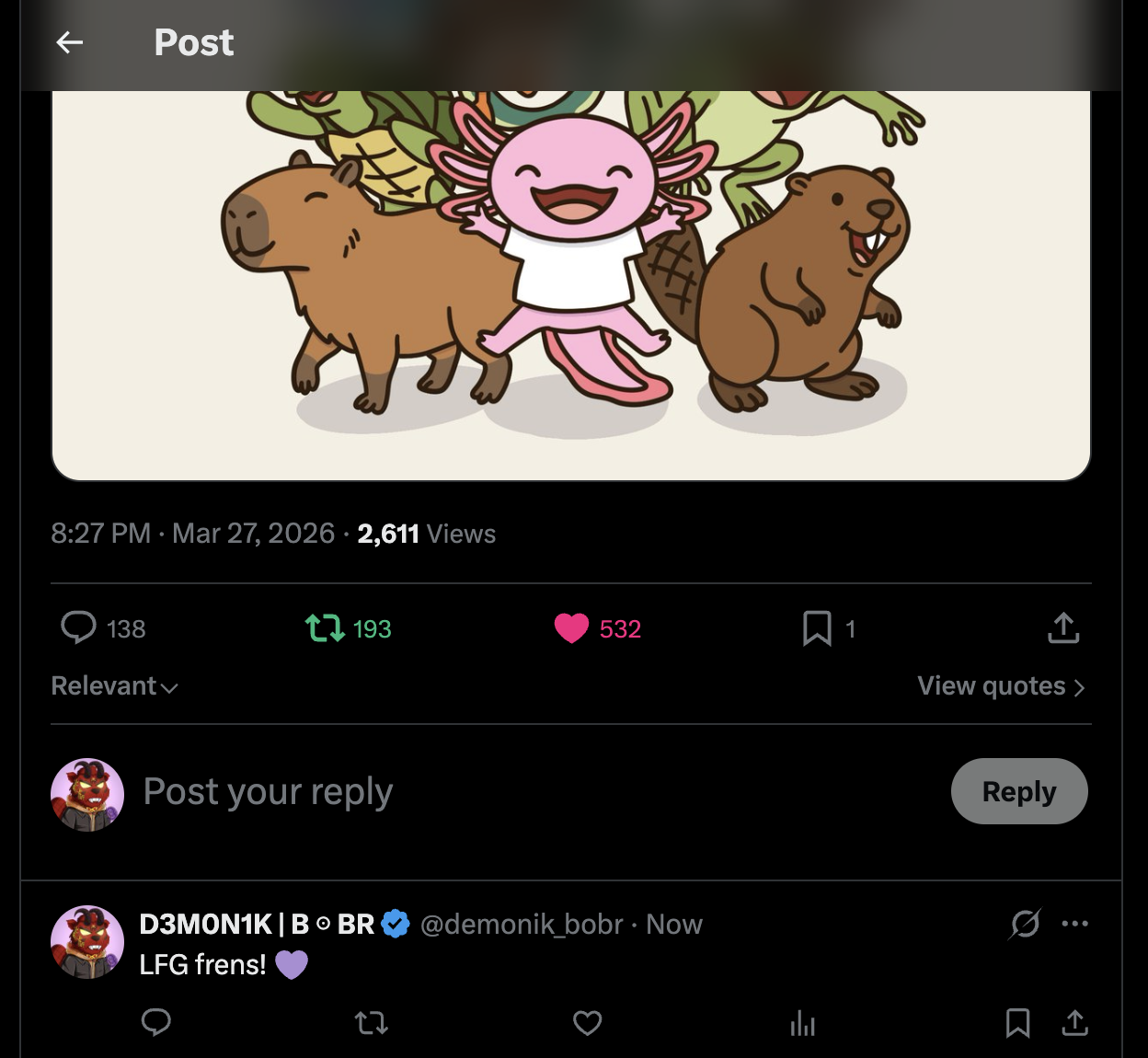Open the Grok icon on the LFG frens reply
This screenshot has height=1058, width=1148.
tap(1025, 924)
